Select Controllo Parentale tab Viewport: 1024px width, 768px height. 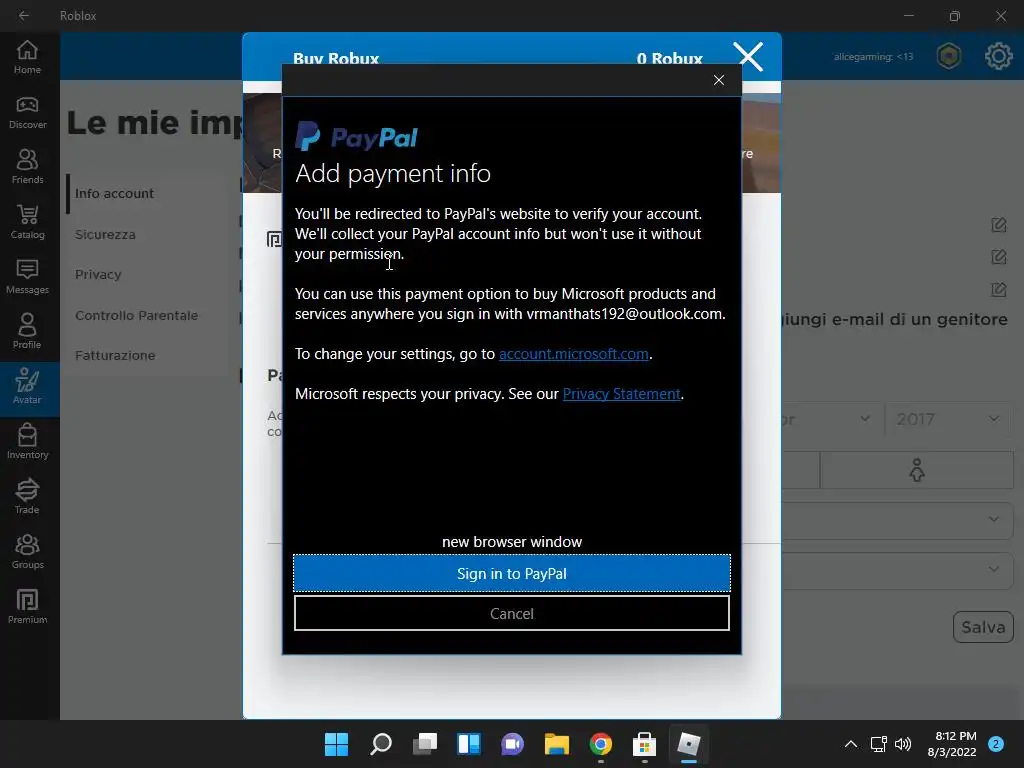click(136, 315)
